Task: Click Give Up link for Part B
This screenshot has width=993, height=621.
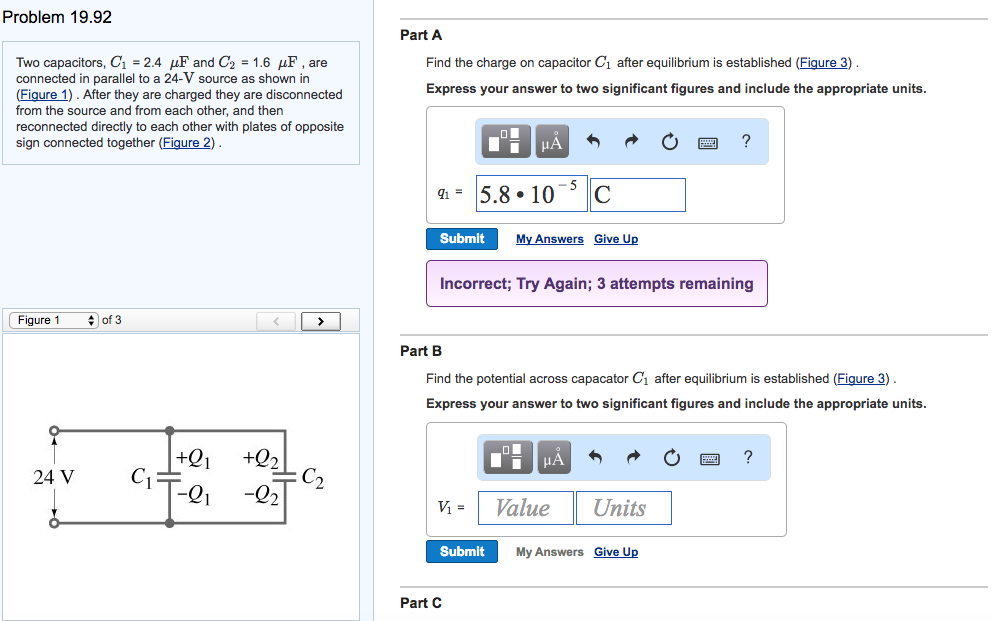Action: click(616, 552)
